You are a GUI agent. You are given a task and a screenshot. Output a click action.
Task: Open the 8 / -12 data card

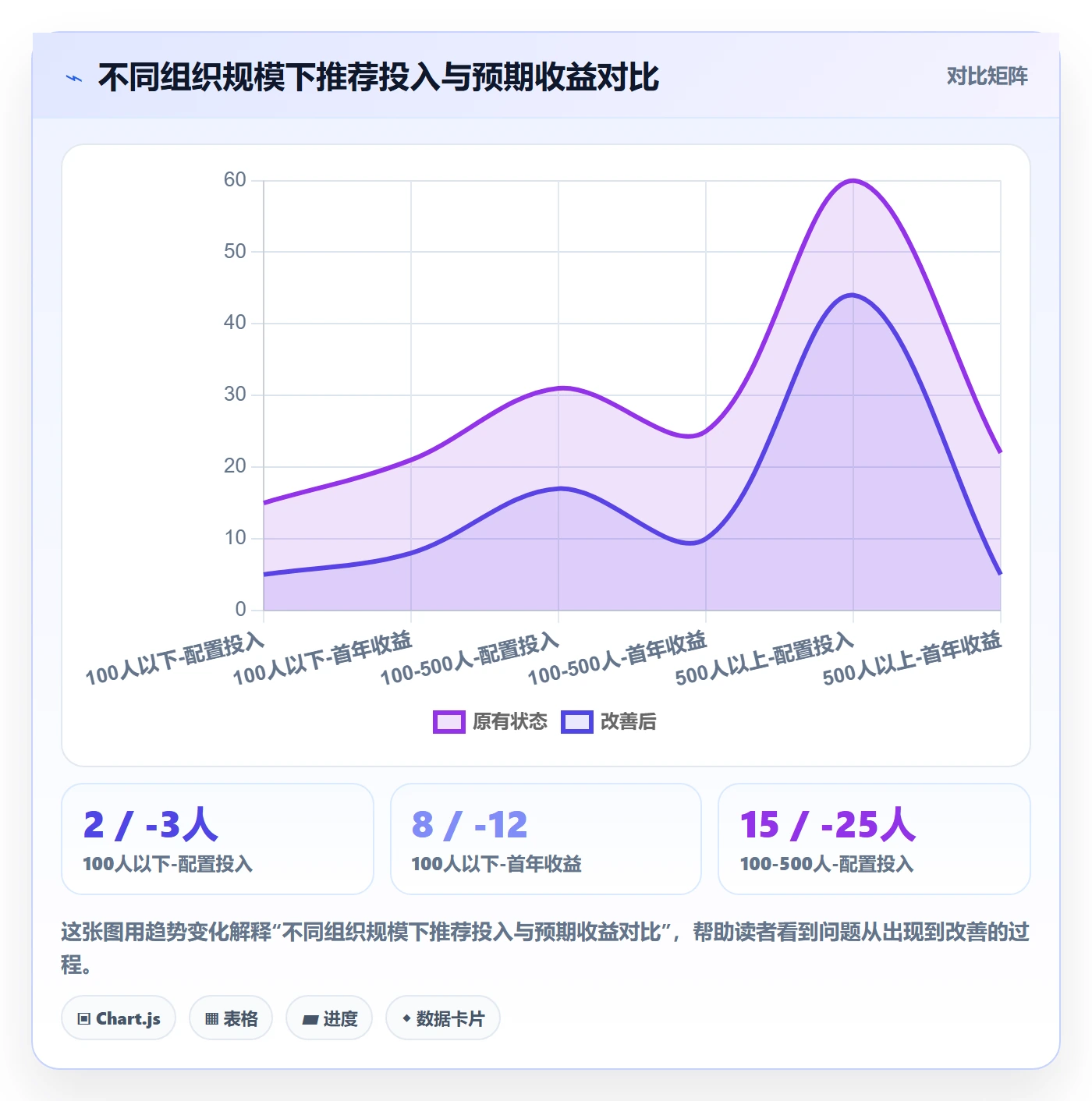pyautogui.click(x=546, y=839)
